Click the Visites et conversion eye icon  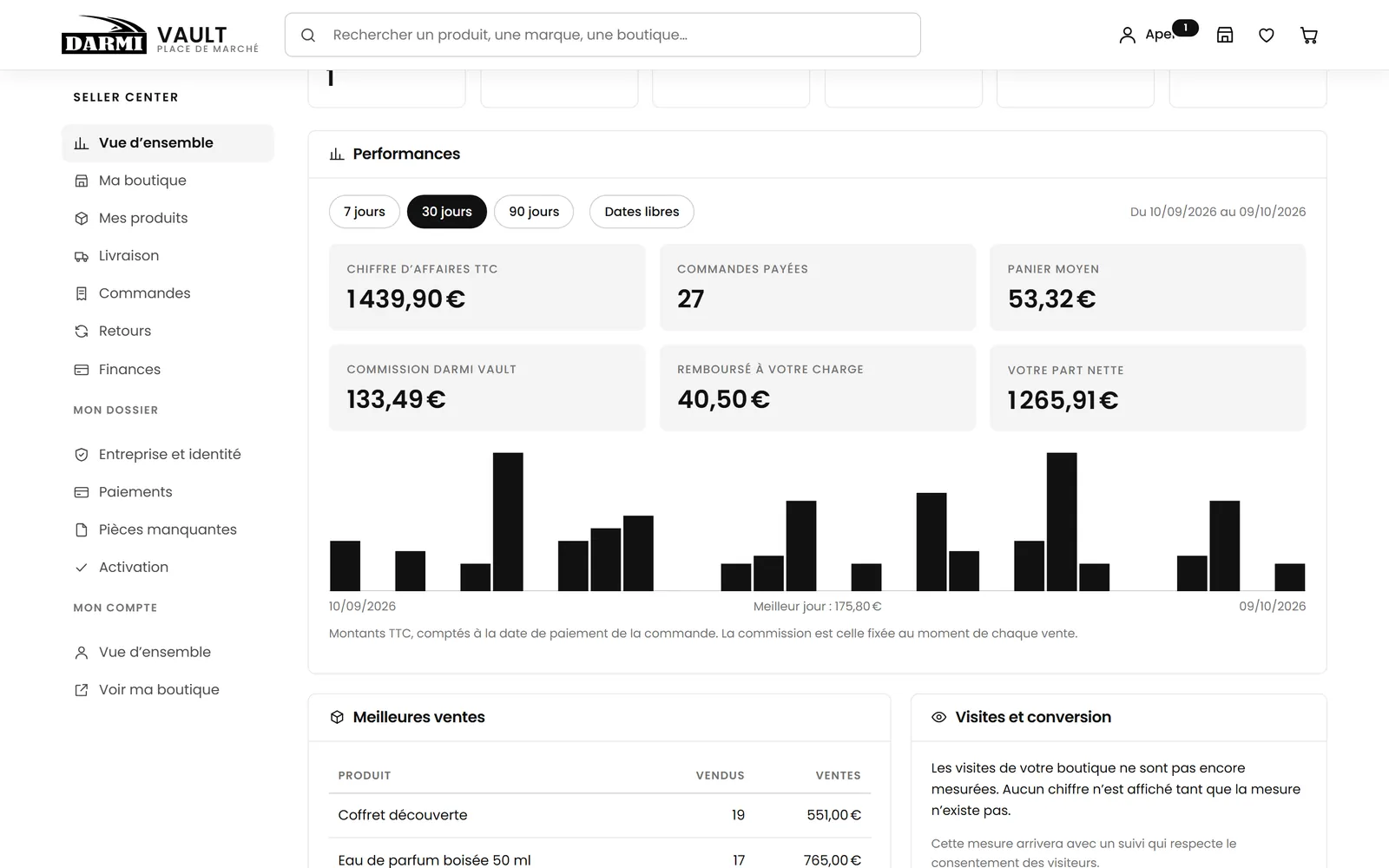pos(938,718)
